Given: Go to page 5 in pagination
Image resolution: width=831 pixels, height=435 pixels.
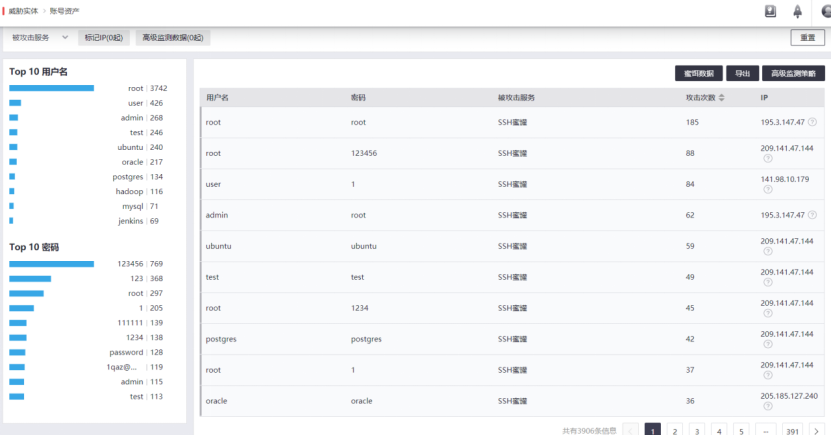Looking at the screenshot, I should click(741, 431).
